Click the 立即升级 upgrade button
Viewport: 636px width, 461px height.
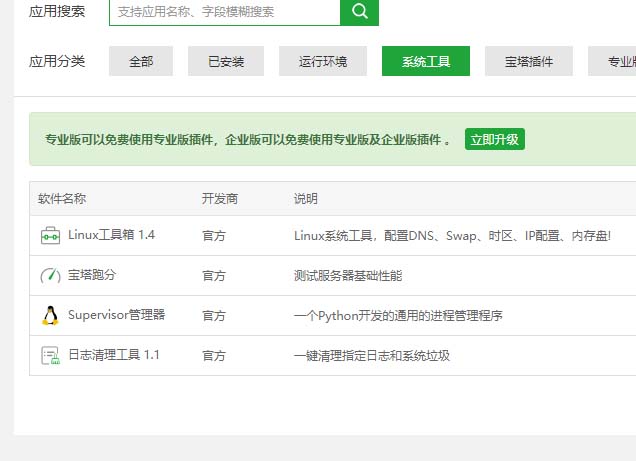coord(495,139)
